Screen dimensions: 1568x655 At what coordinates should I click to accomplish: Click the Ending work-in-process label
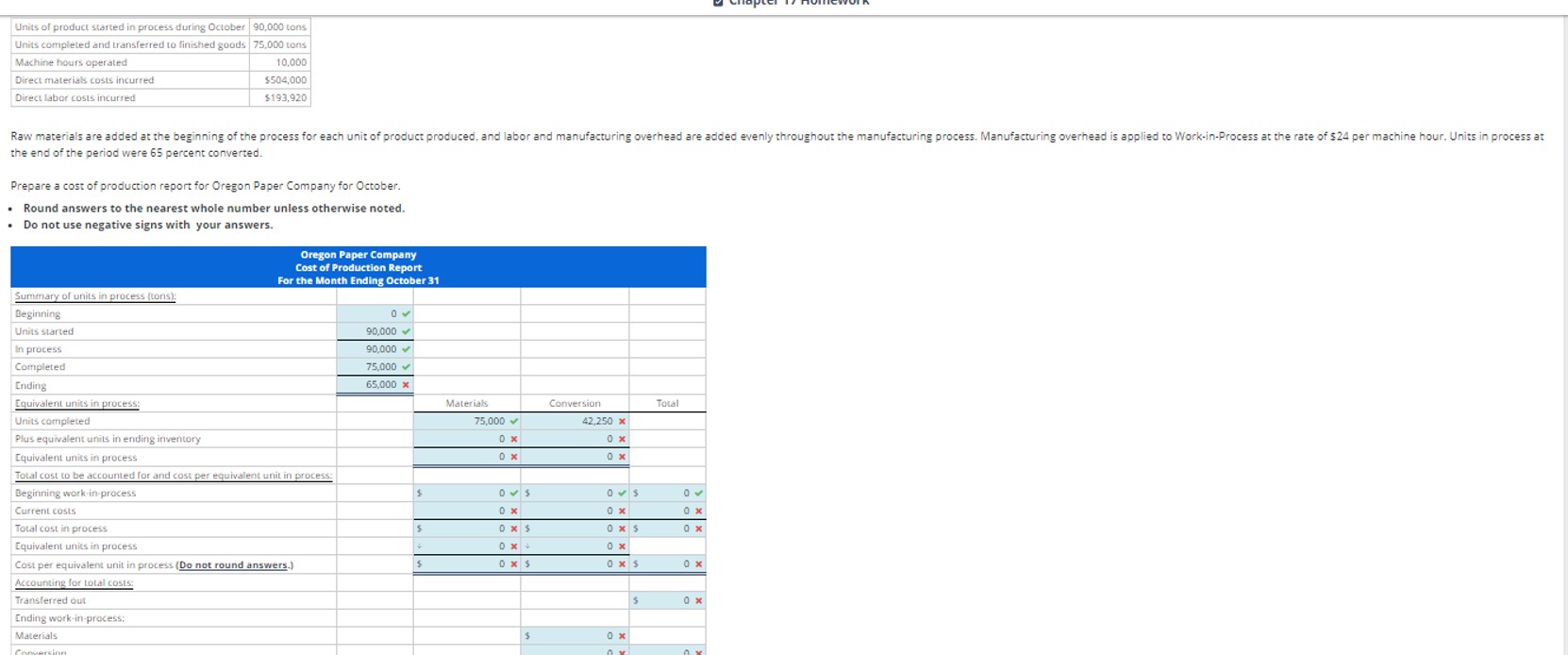click(70, 618)
